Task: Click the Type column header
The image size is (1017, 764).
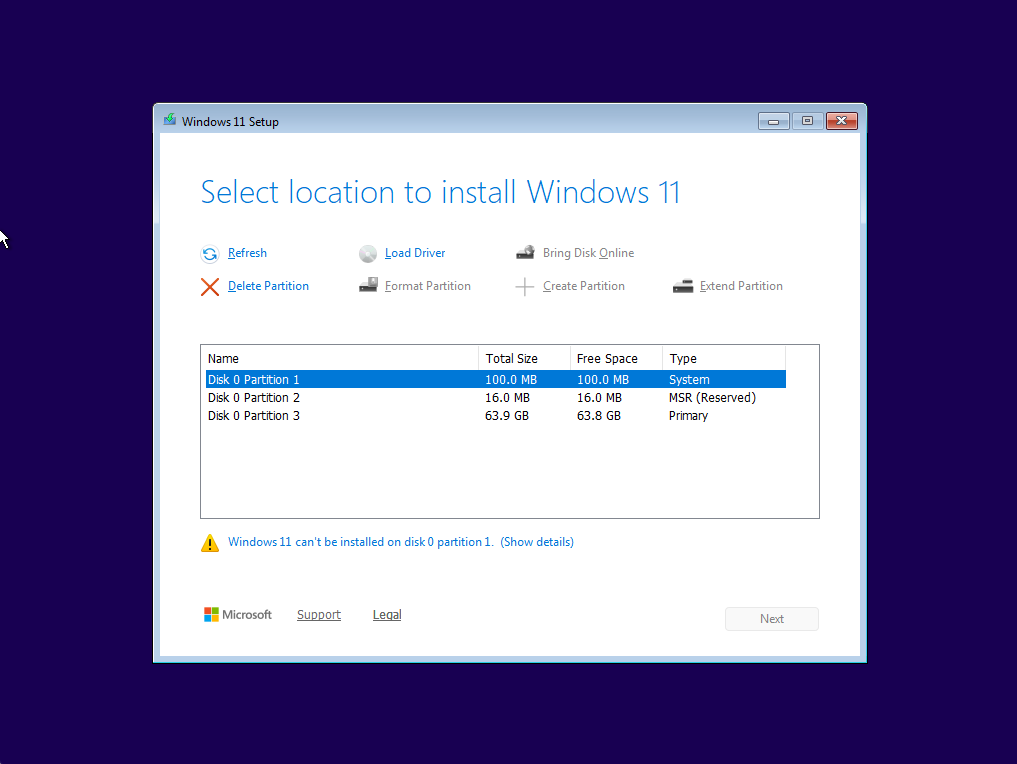Action: click(x=724, y=359)
